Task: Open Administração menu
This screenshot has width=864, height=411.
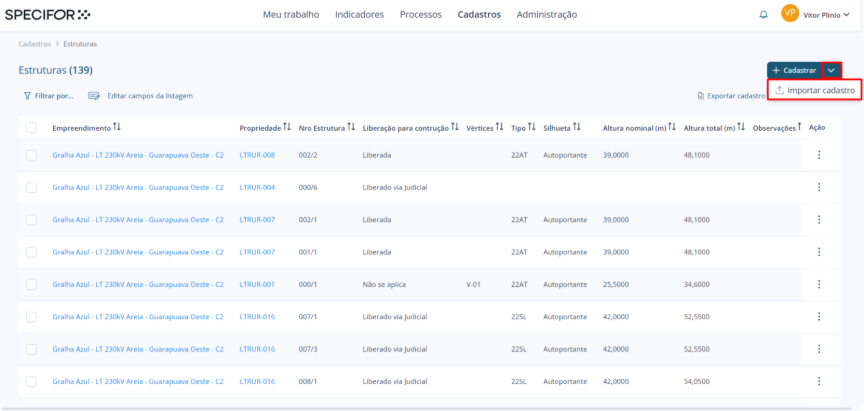Action: [547, 15]
